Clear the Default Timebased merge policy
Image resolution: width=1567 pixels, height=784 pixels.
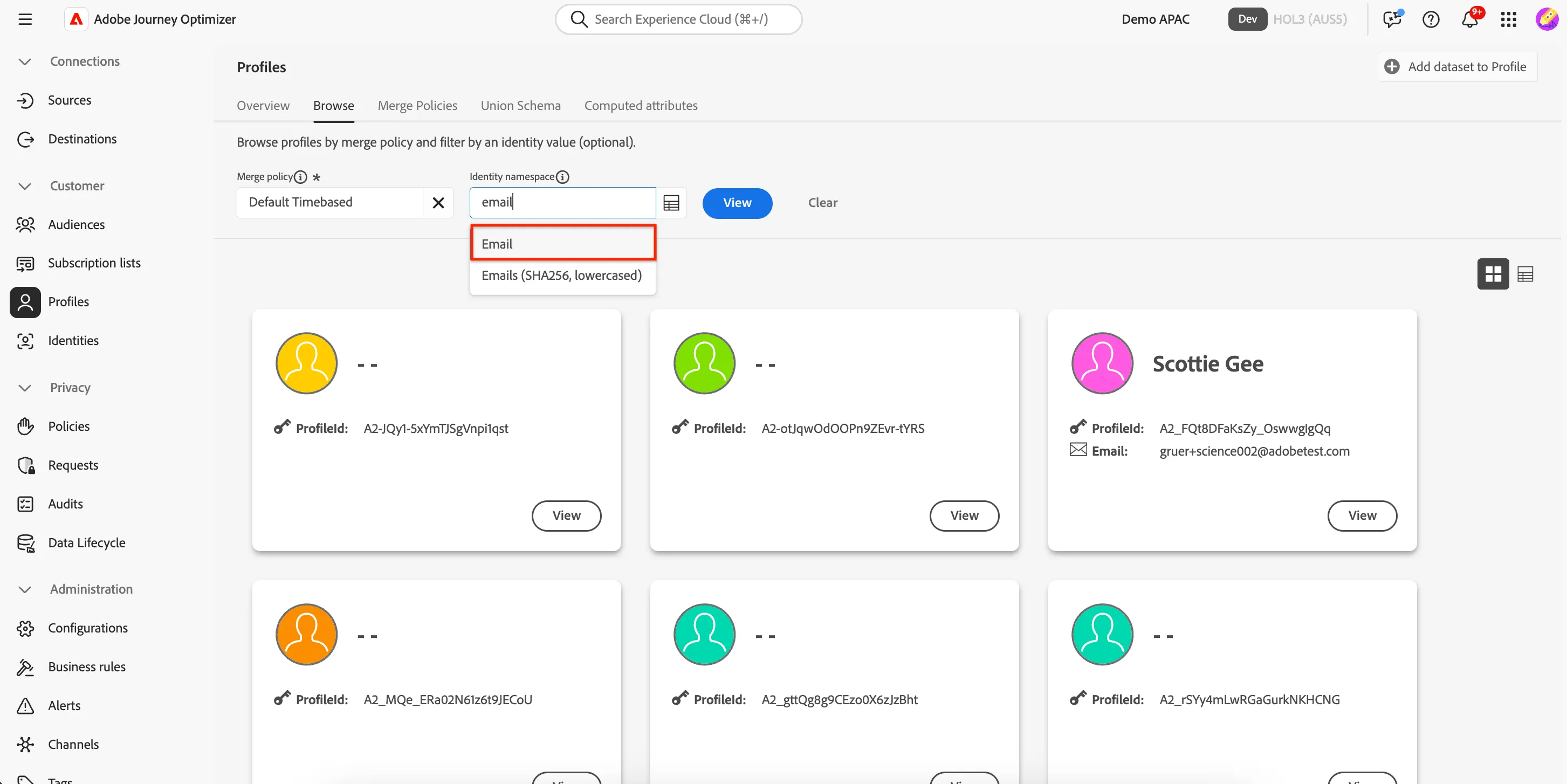click(x=438, y=203)
